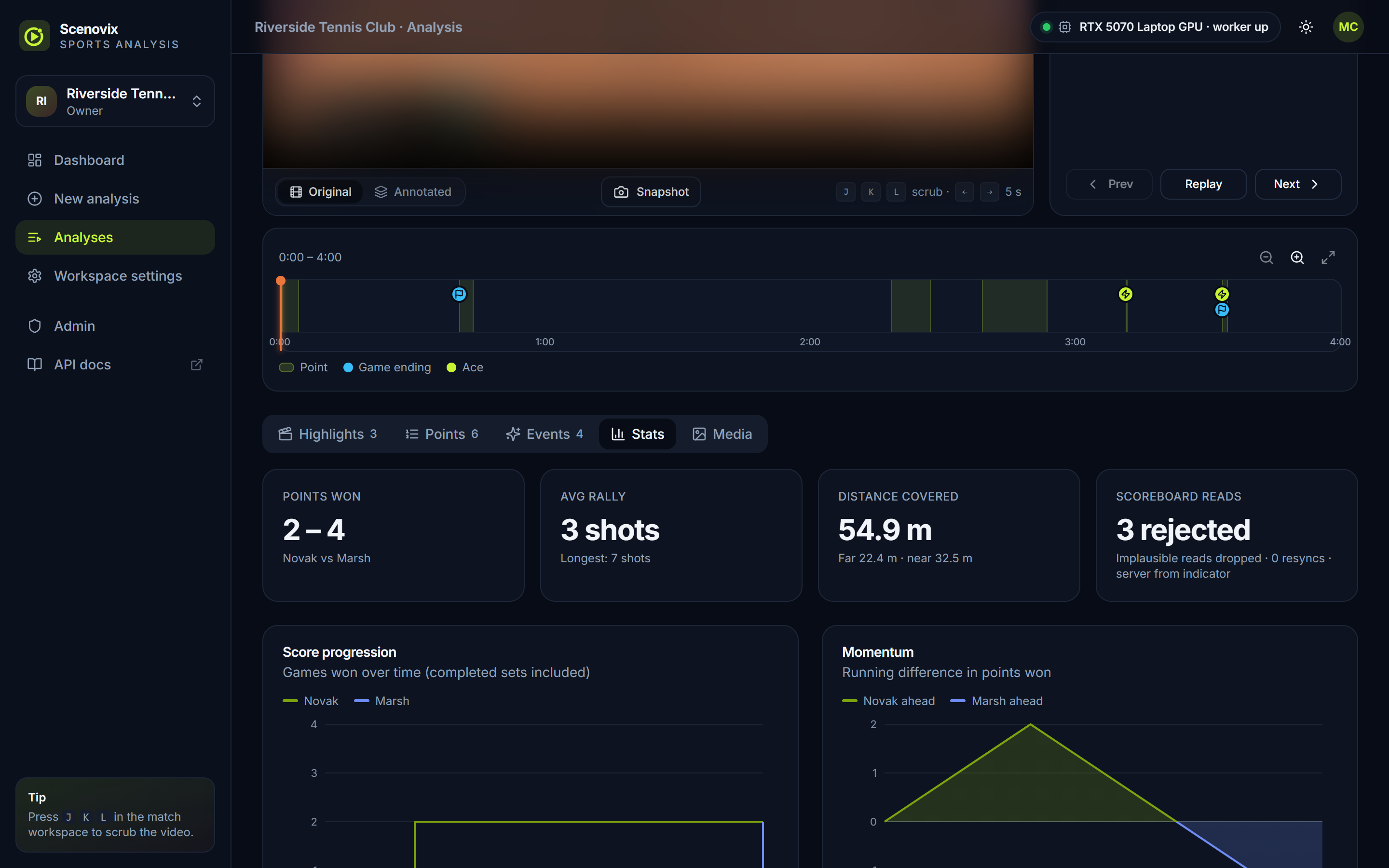Click the Replay button
The height and width of the screenshot is (868, 1389).
[1203, 184]
